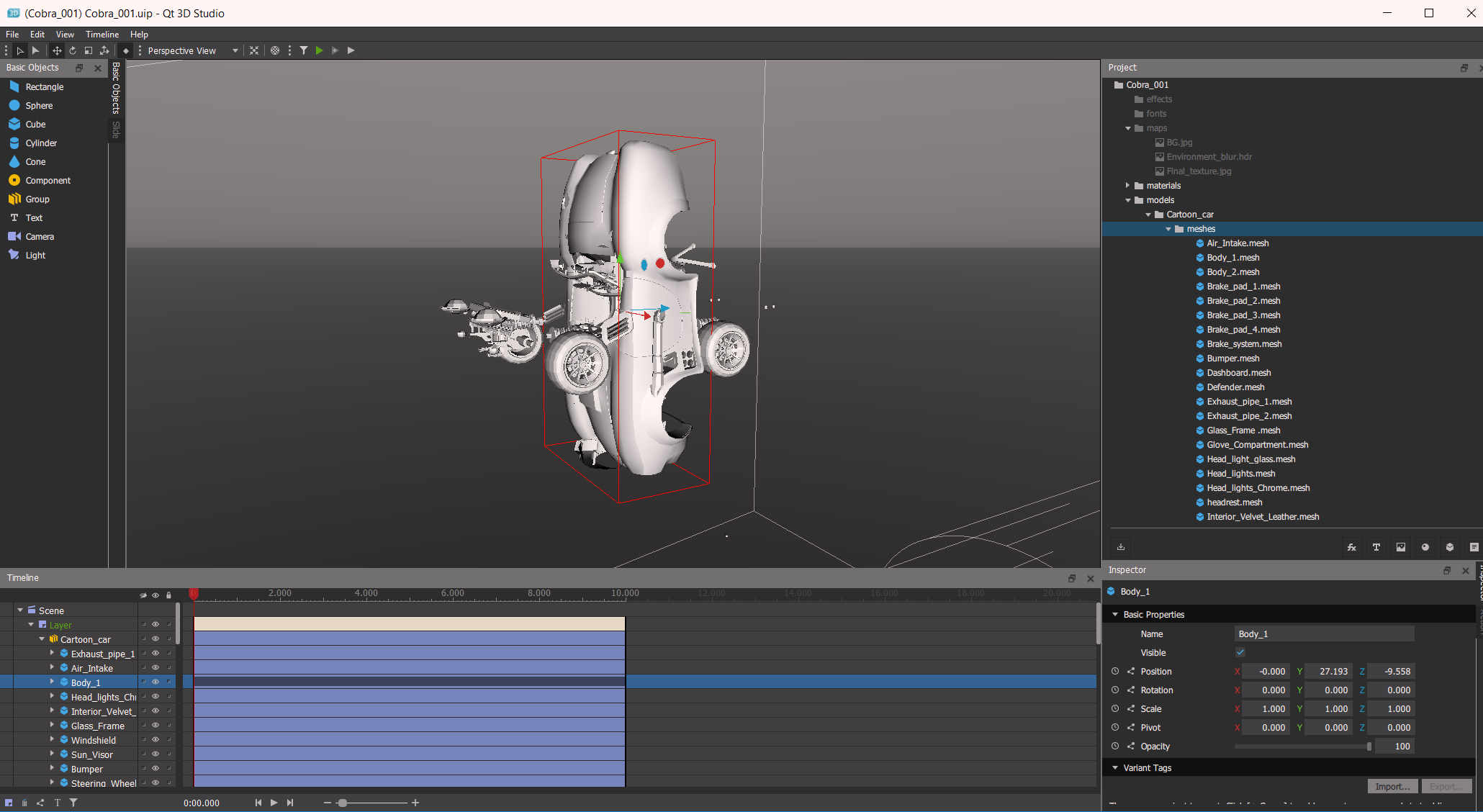
Task: Toggle eye visibility for Windshield row
Action: (155, 740)
